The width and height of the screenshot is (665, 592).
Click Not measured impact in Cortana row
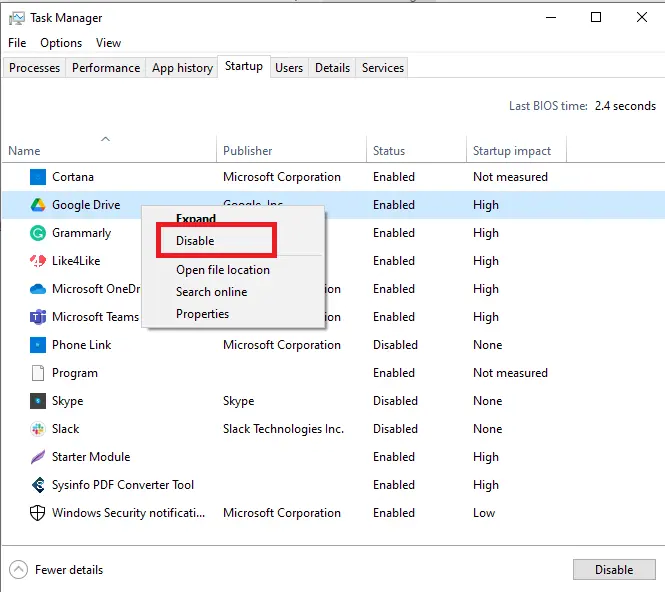click(x=510, y=177)
